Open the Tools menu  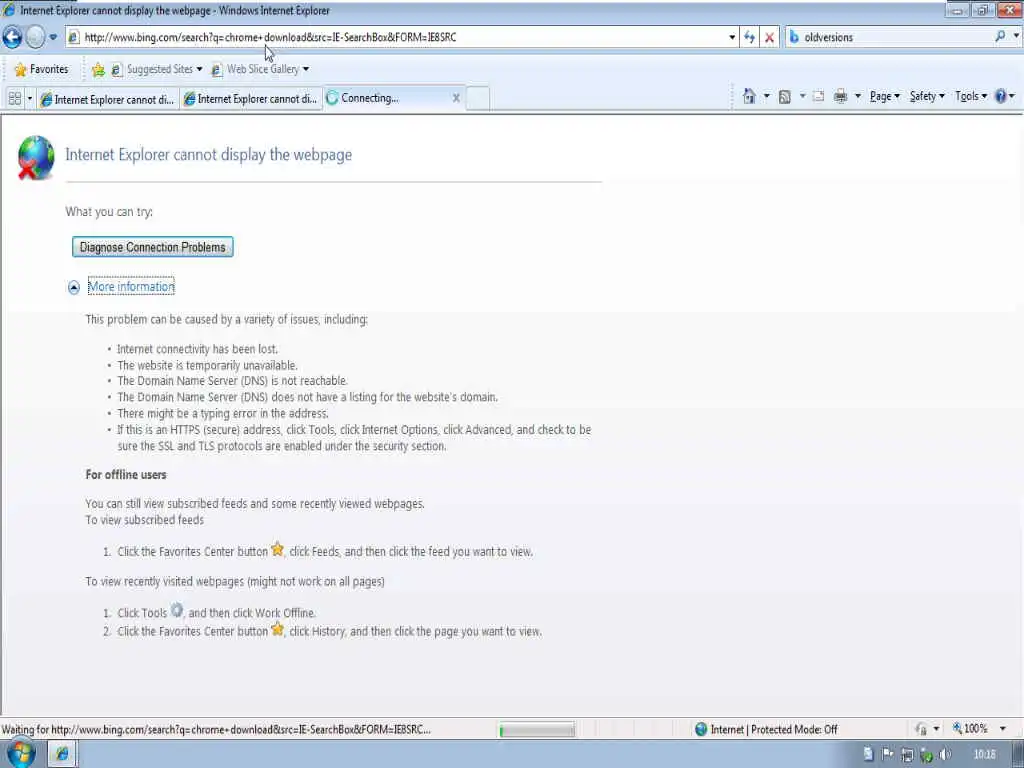(971, 97)
